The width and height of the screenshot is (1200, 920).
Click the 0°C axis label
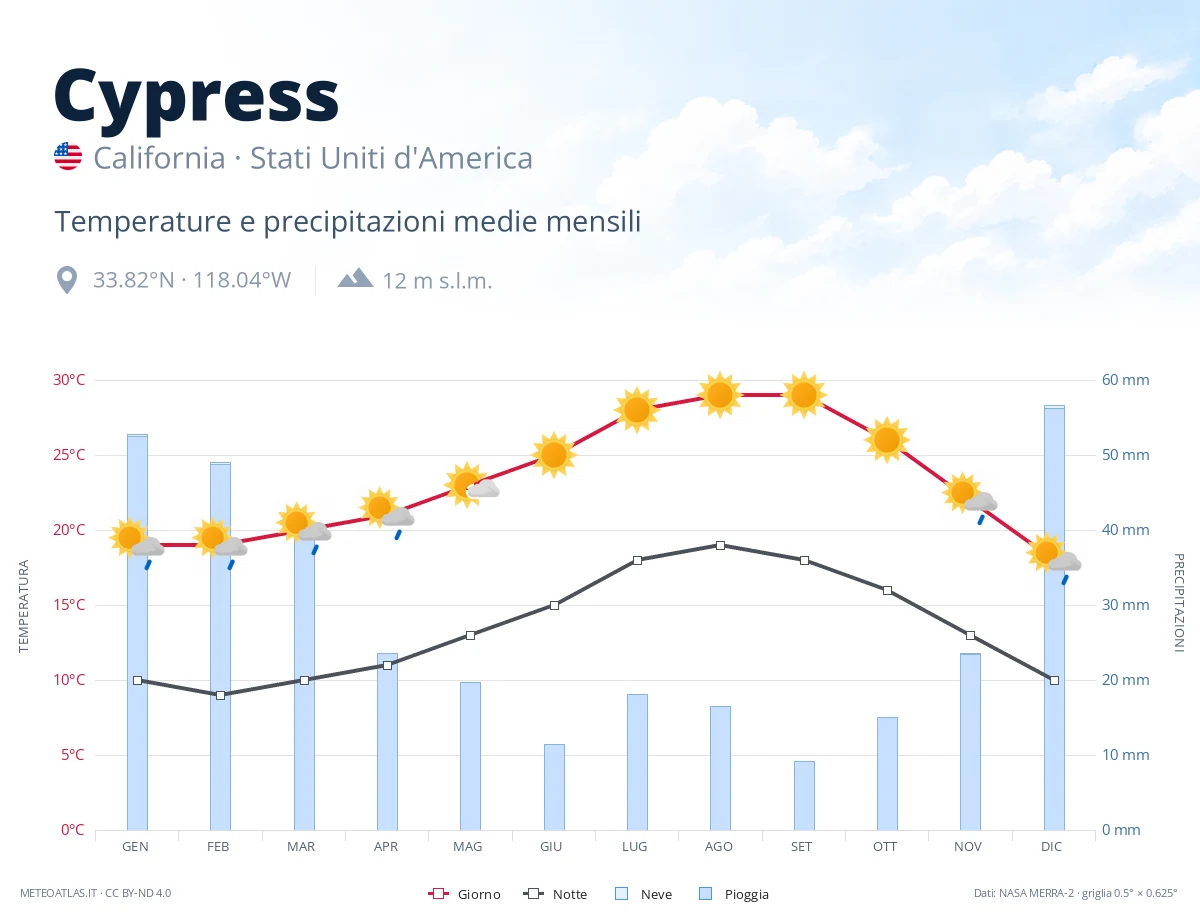[x=73, y=830]
